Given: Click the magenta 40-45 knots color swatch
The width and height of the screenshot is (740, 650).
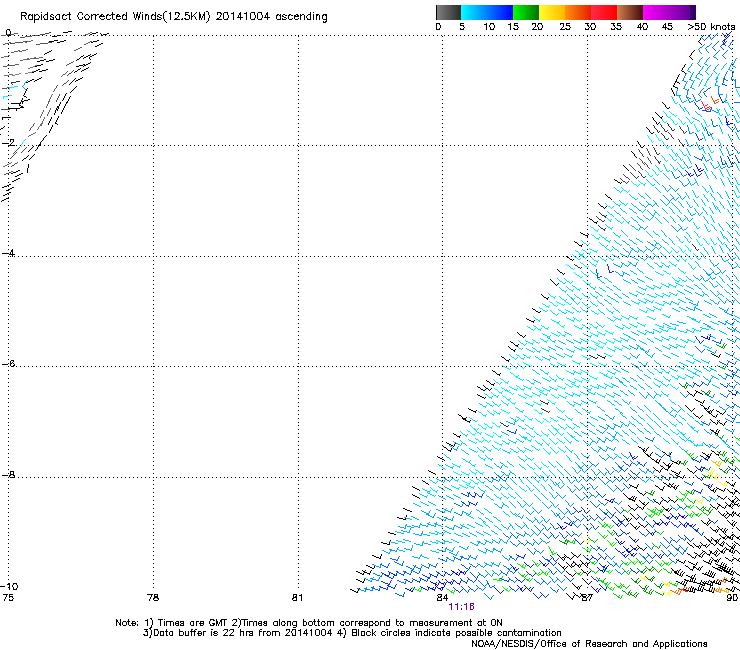Looking at the screenshot, I should point(656,12).
